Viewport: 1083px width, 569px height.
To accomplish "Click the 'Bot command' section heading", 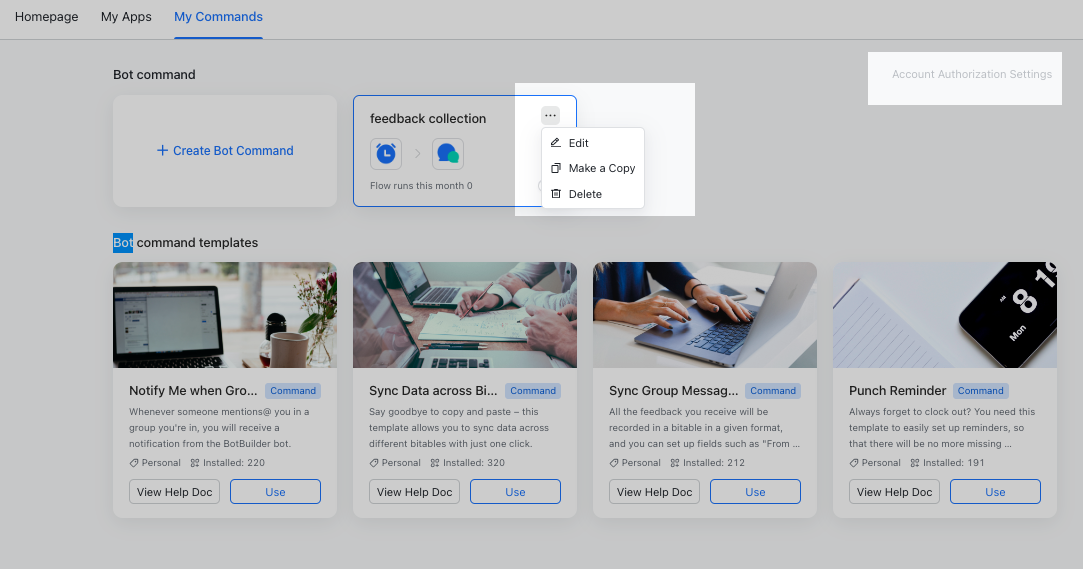I will tap(154, 75).
